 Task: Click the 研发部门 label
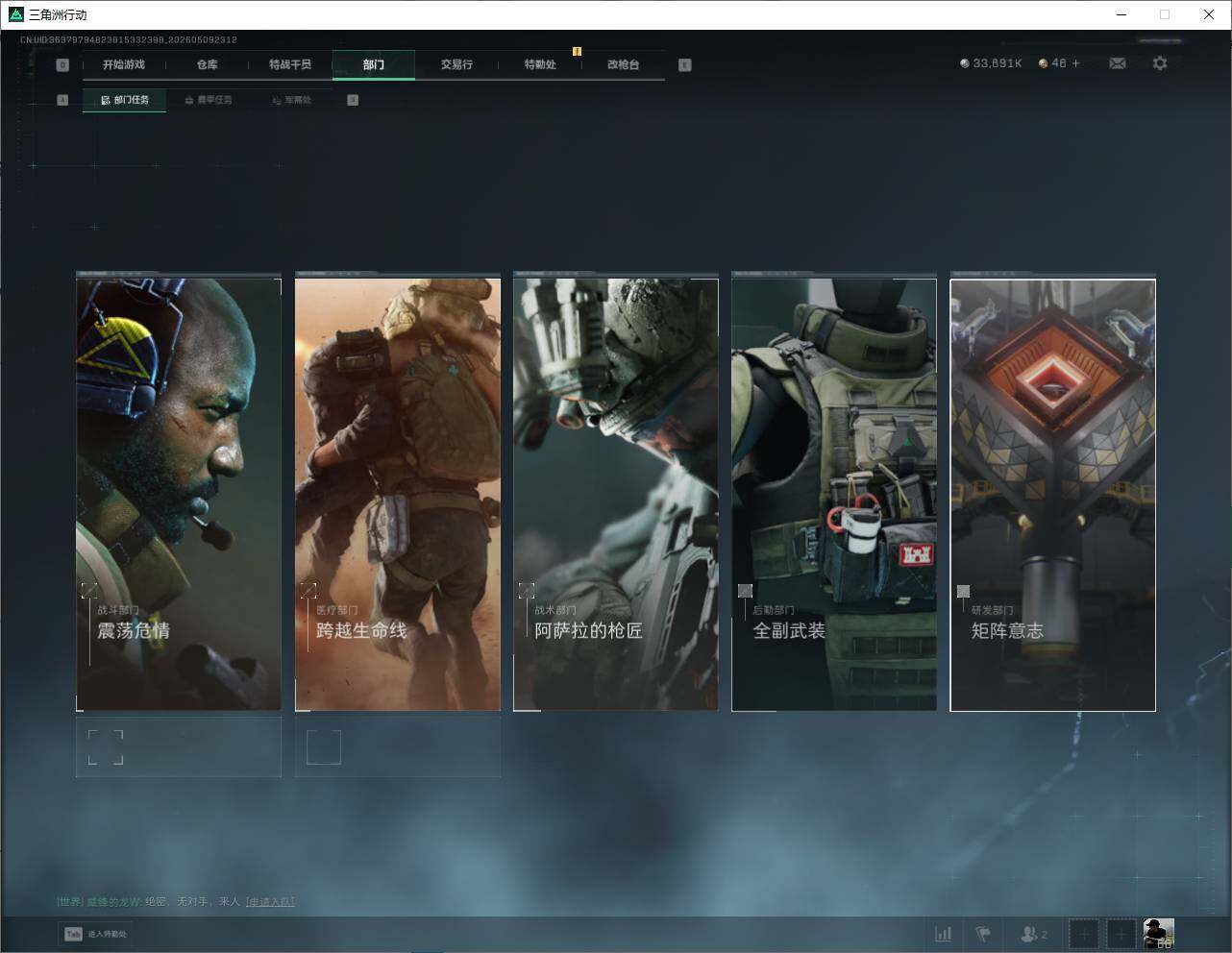tap(992, 610)
